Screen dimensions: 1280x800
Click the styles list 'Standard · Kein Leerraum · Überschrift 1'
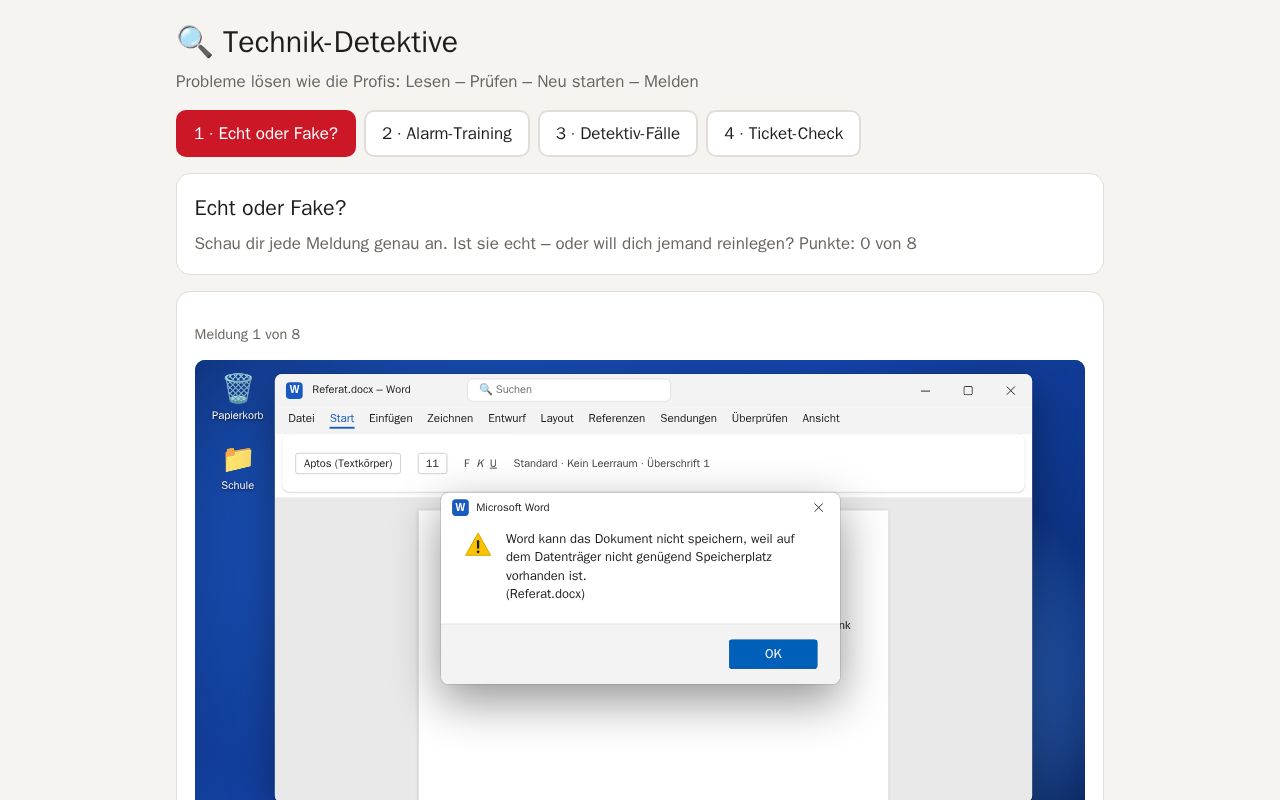[611, 464]
